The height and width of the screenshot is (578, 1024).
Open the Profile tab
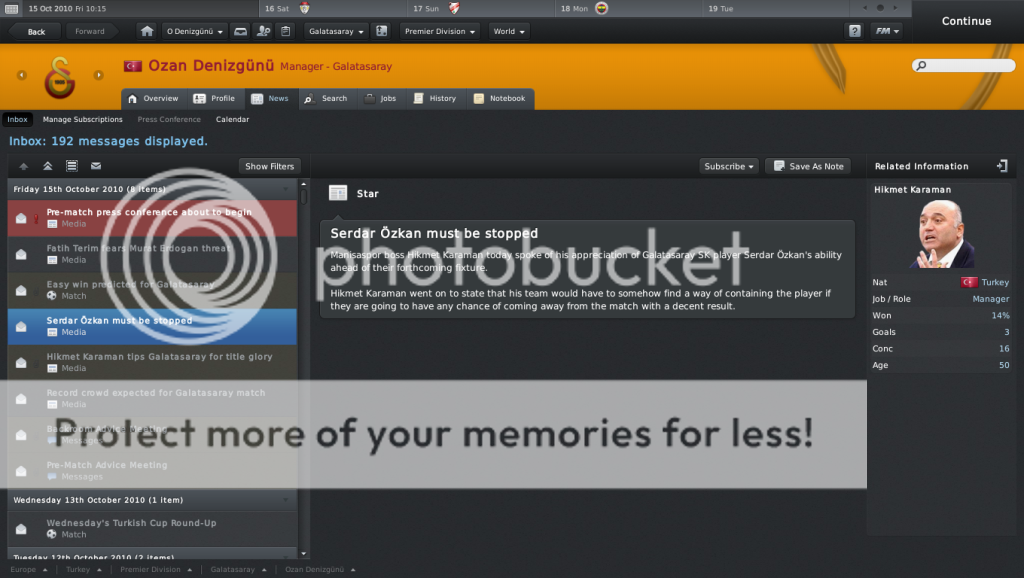coord(214,99)
